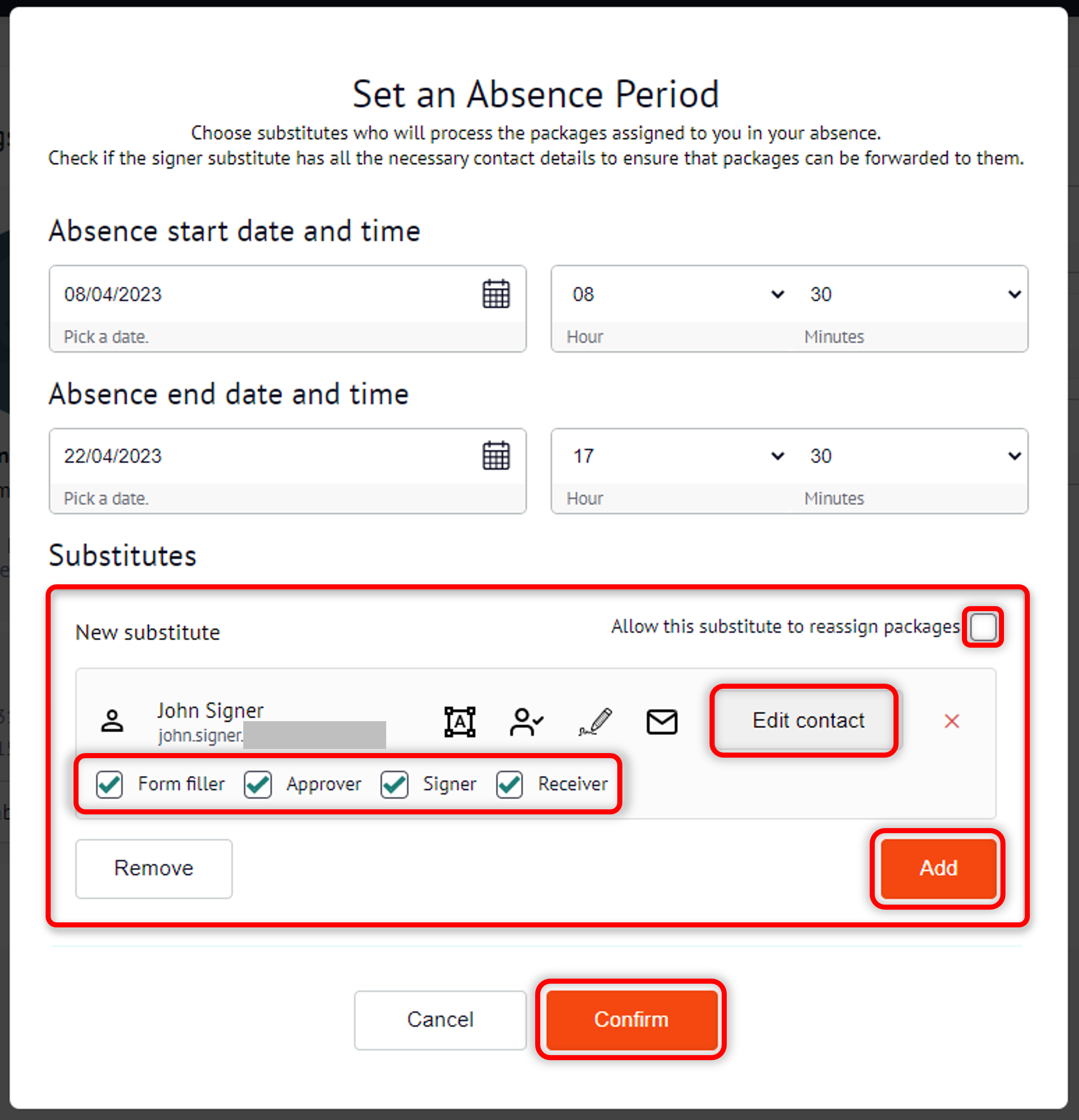Click the start date field showing 08/04/2023
This screenshot has width=1079, height=1120.
tap(229, 294)
